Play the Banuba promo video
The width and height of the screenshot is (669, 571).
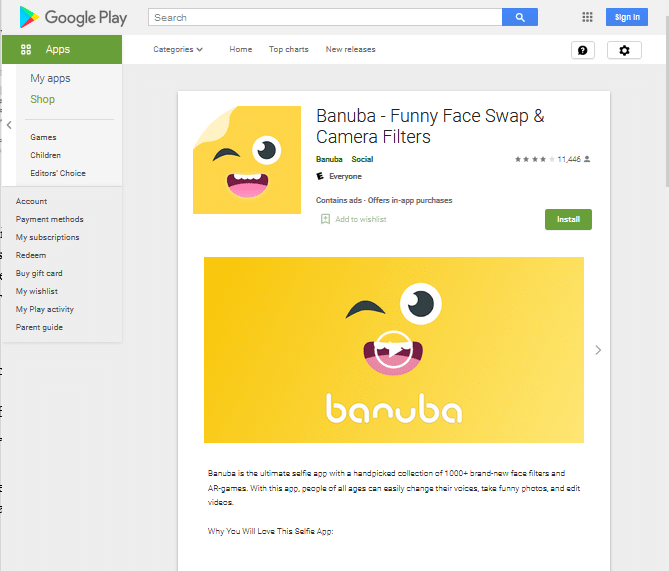coord(393,350)
